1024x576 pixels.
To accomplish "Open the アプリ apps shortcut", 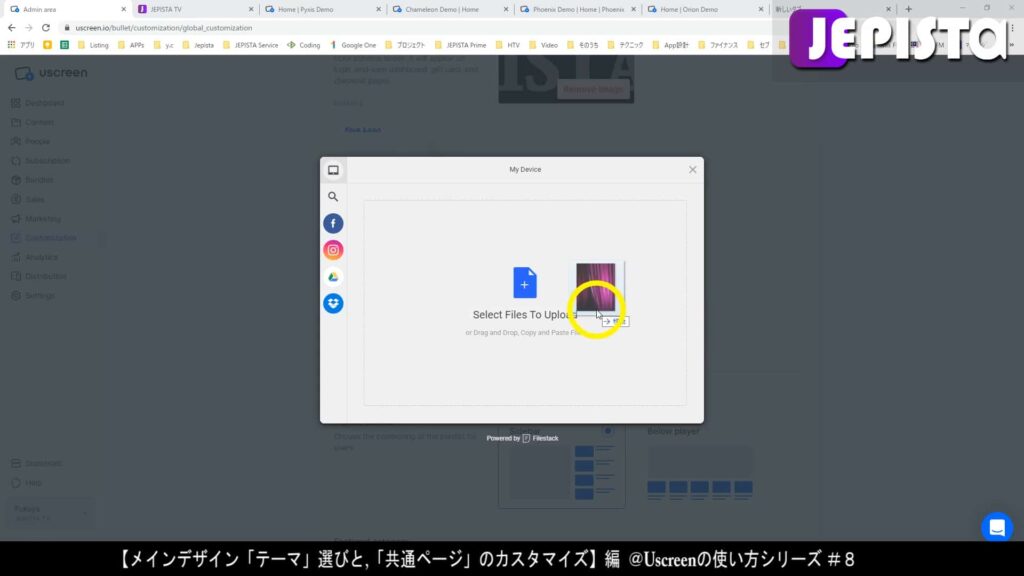I will (21, 45).
